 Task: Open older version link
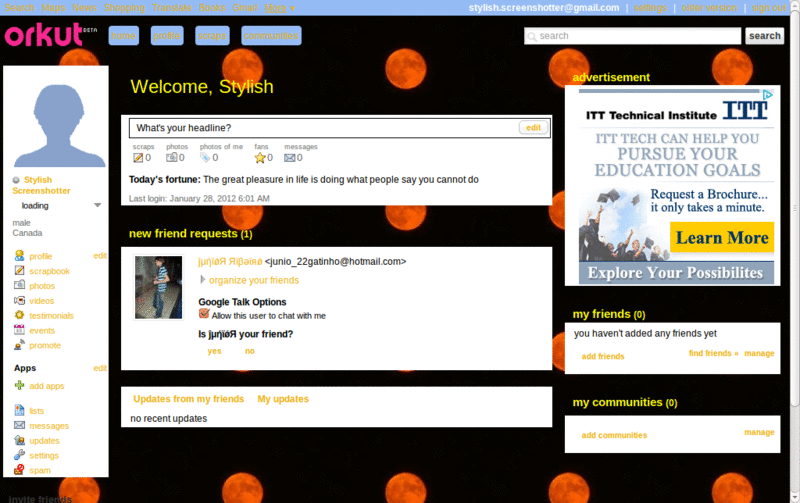pyautogui.click(x=709, y=8)
